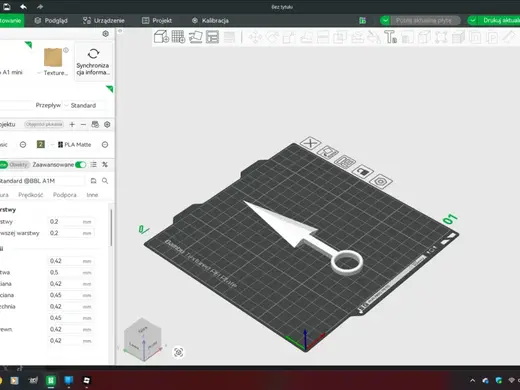Click the Synchronizacja informacji filament button

coord(93,61)
